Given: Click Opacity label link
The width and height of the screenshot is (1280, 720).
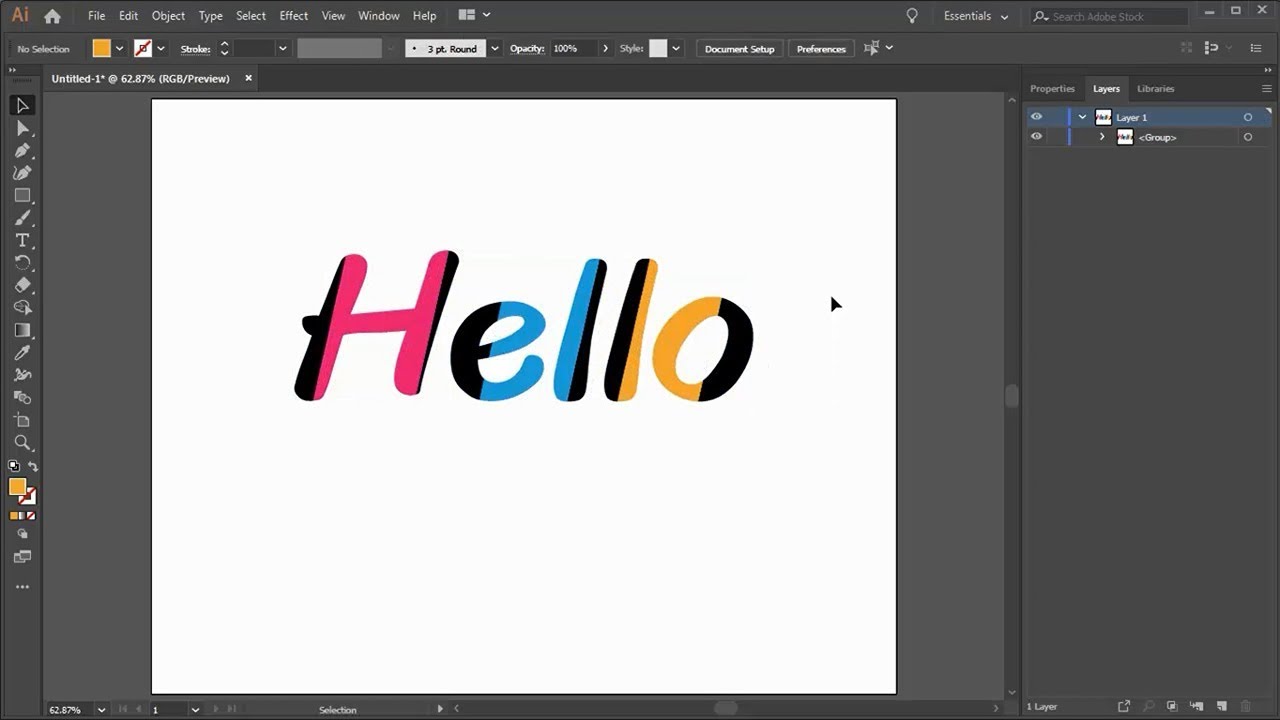Looking at the screenshot, I should (x=527, y=48).
